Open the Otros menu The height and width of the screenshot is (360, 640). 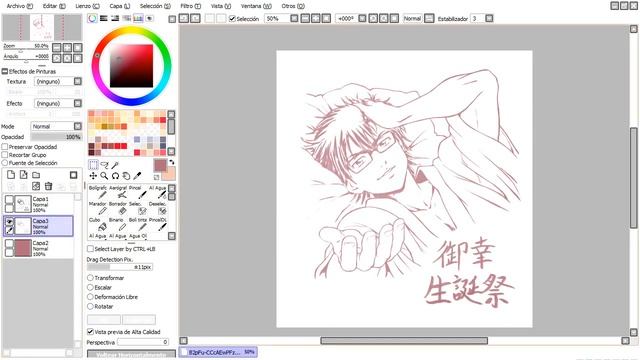(293, 6)
